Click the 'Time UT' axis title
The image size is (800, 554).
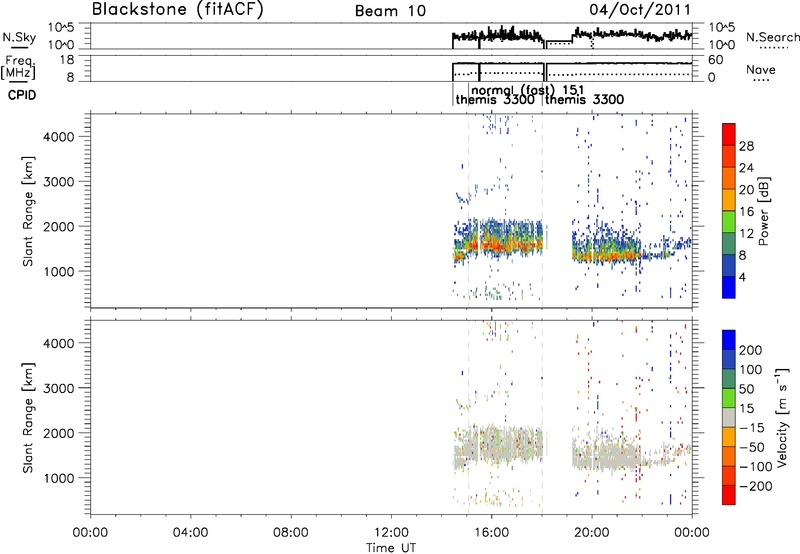click(x=391, y=548)
